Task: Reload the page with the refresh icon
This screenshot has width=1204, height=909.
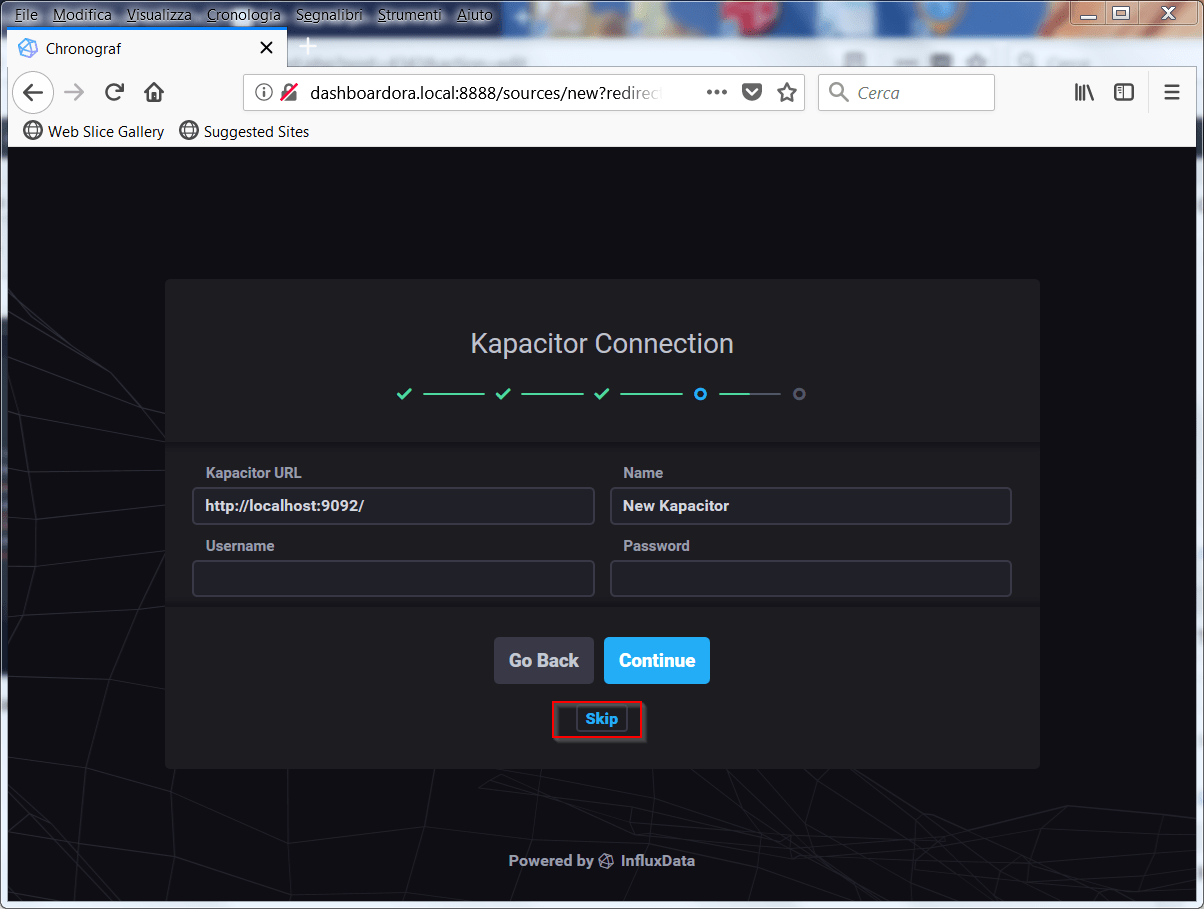Action: [x=114, y=93]
